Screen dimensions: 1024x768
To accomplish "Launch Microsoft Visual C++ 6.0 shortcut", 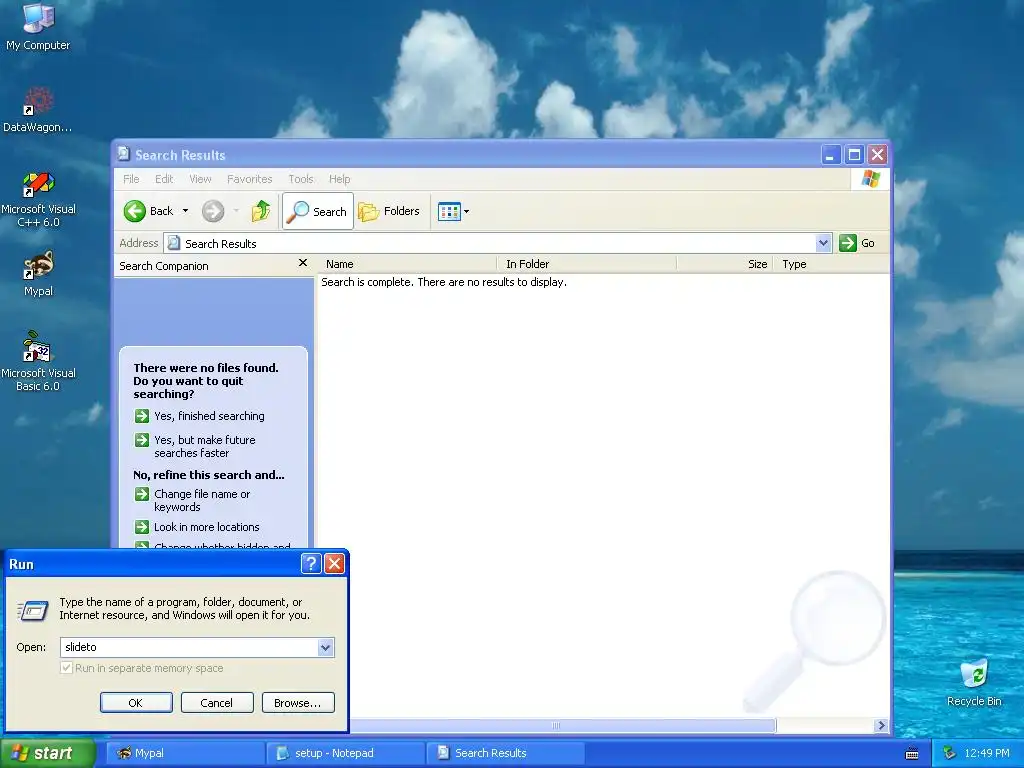I will [38, 199].
